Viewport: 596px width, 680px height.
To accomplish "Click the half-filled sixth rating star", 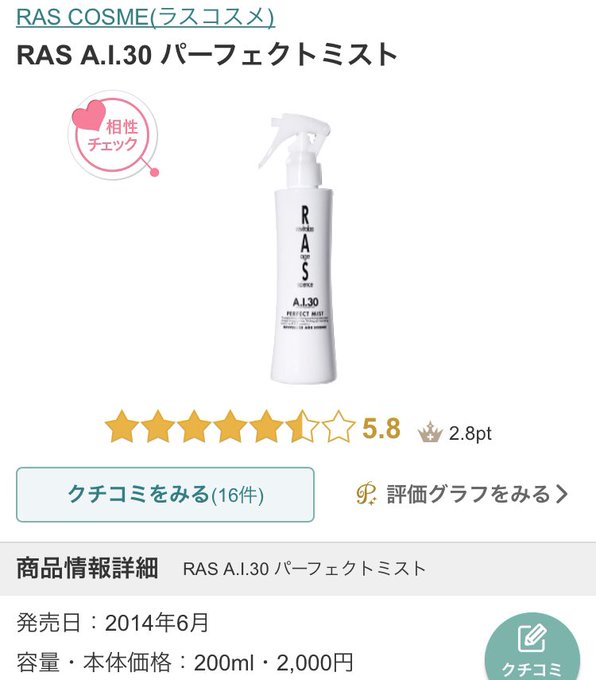I will pos(302,427).
